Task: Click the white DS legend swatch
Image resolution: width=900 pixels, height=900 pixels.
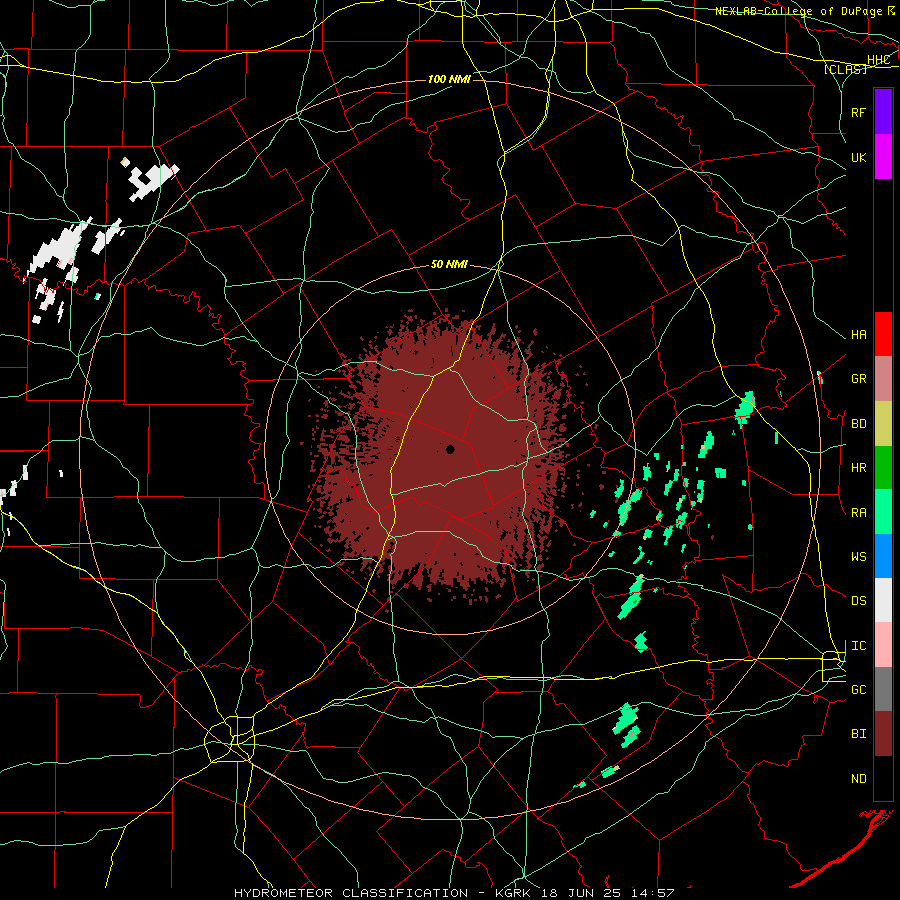Action: [x=883, y=600]
